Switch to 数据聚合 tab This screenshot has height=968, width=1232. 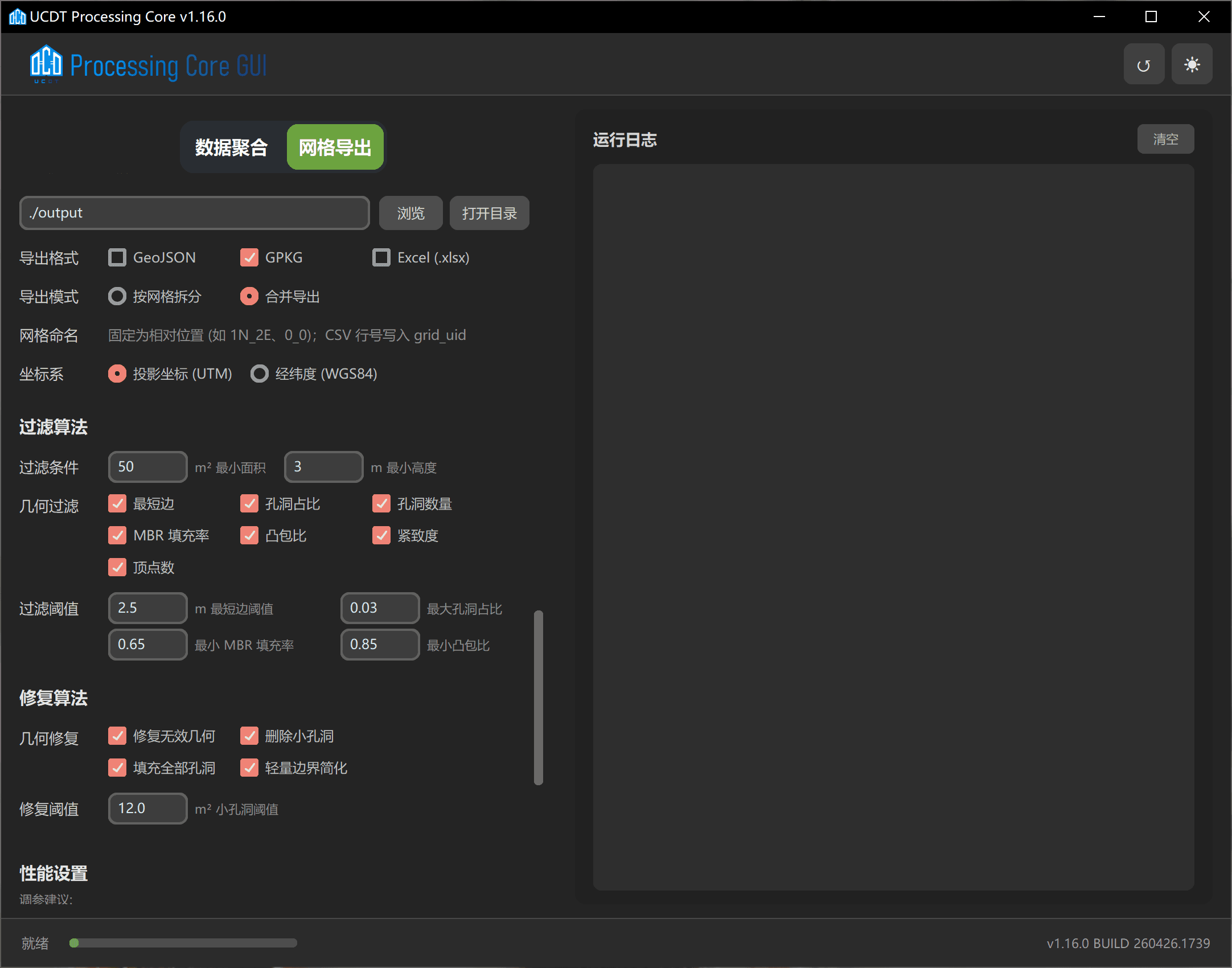(x=231, y=147)
